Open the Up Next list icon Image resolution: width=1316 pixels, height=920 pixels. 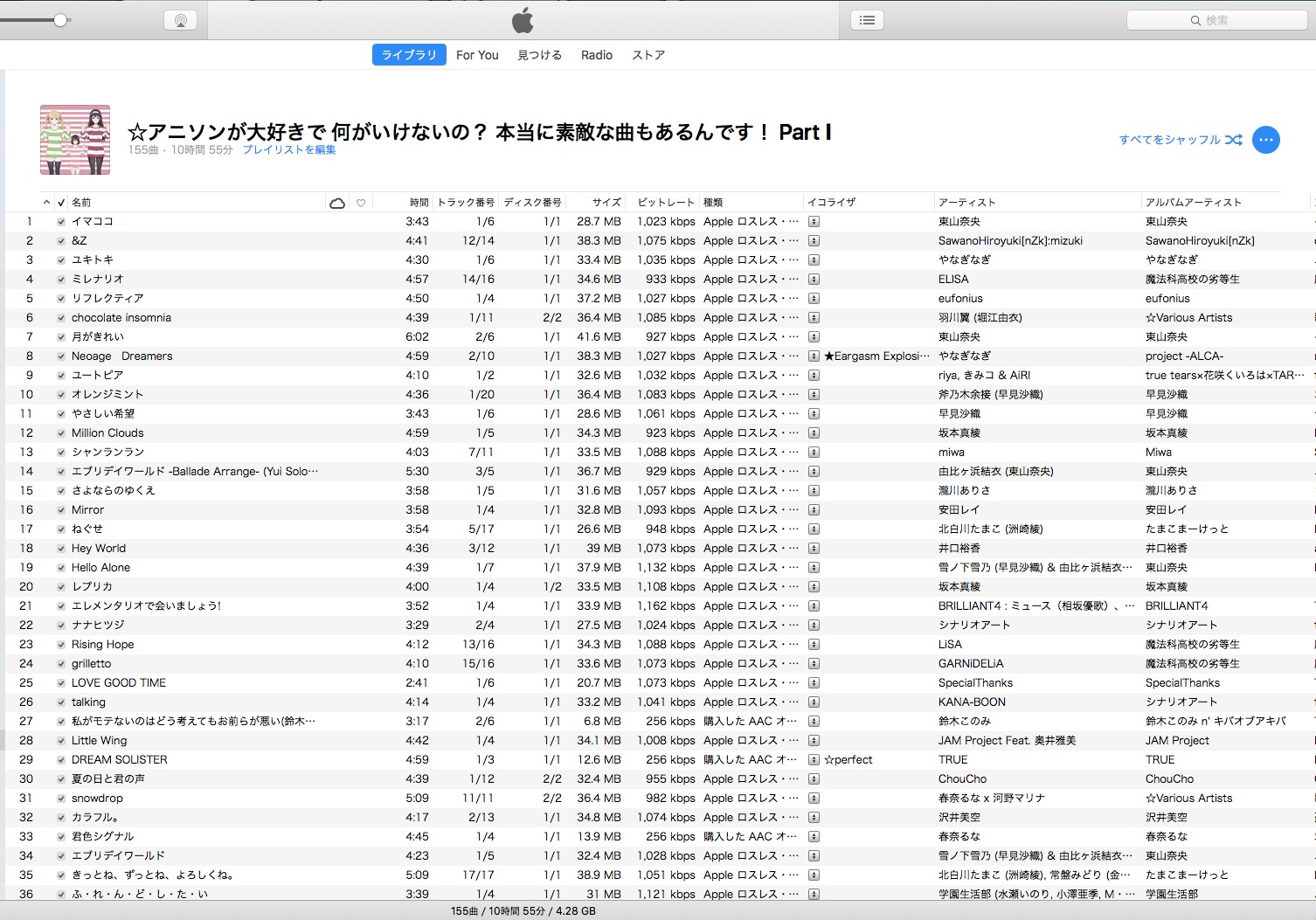(x=867, y=20)
